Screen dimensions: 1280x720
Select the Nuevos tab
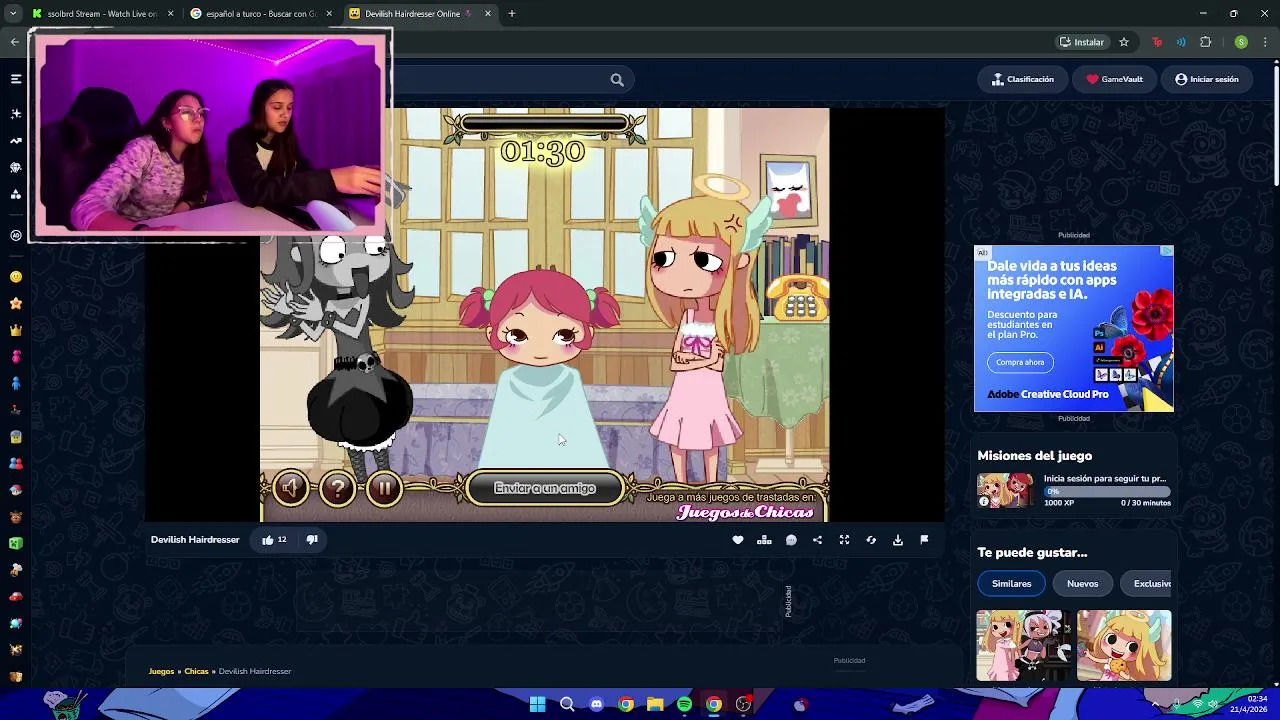tap(1082, 584)
